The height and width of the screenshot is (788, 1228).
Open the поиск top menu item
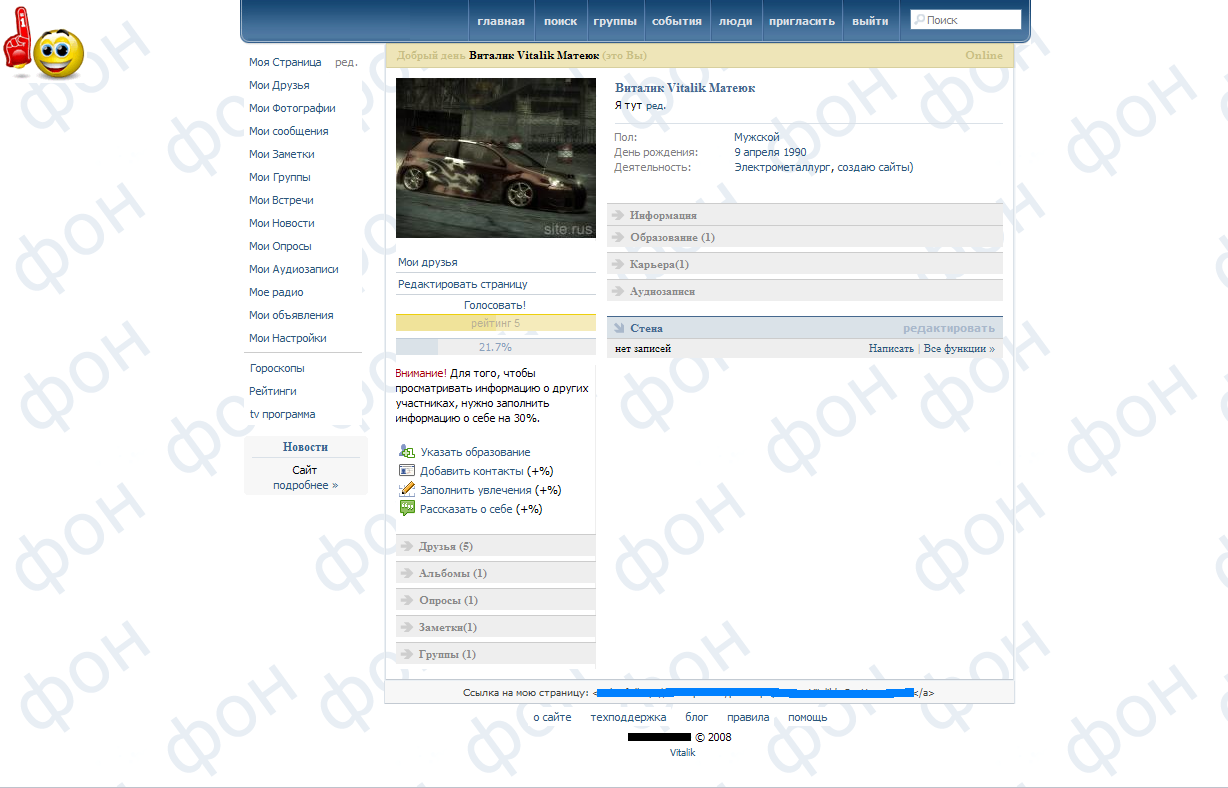[x=561, y=21]
